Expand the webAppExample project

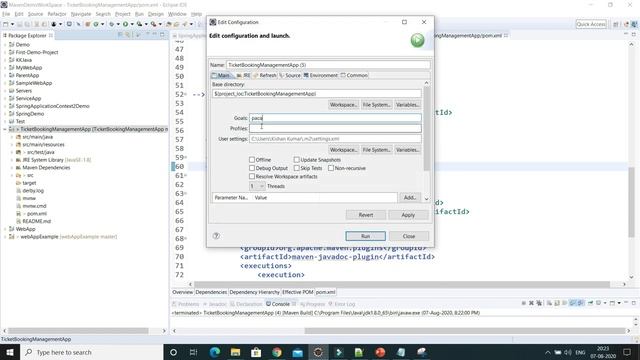tap(5, 237)
